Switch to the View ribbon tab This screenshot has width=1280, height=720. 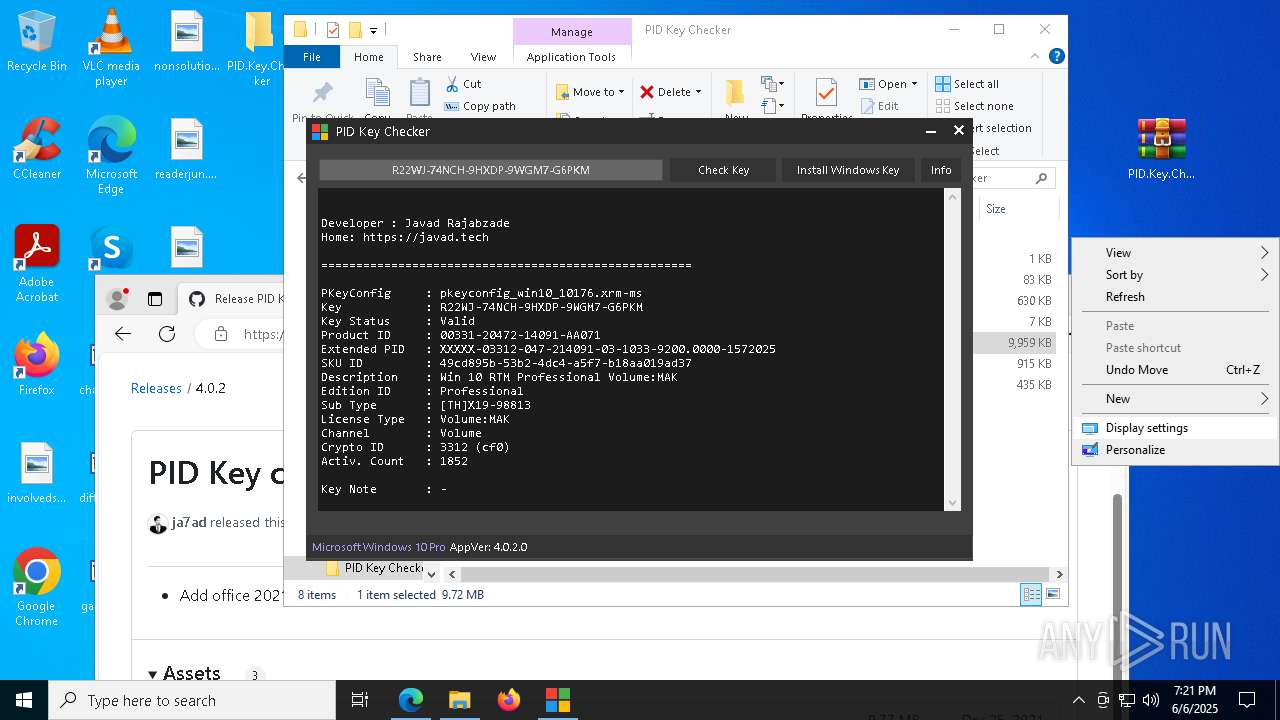pos(483,57)
